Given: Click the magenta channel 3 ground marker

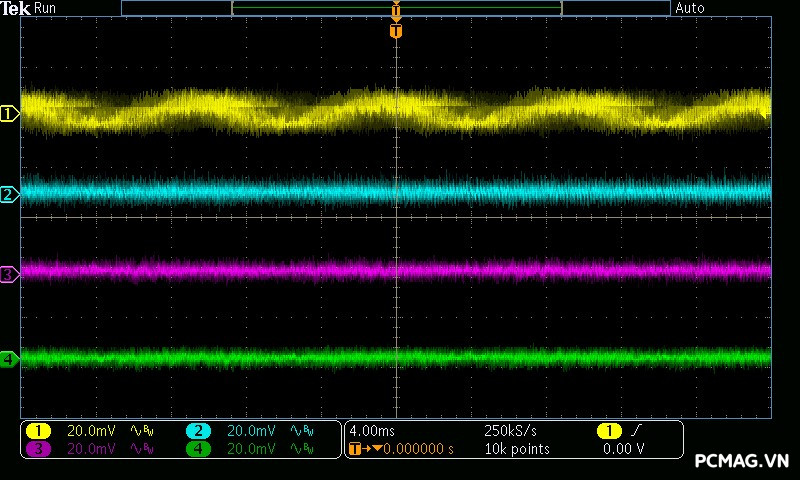Looking at the screenshot, I should pos(9,274).
